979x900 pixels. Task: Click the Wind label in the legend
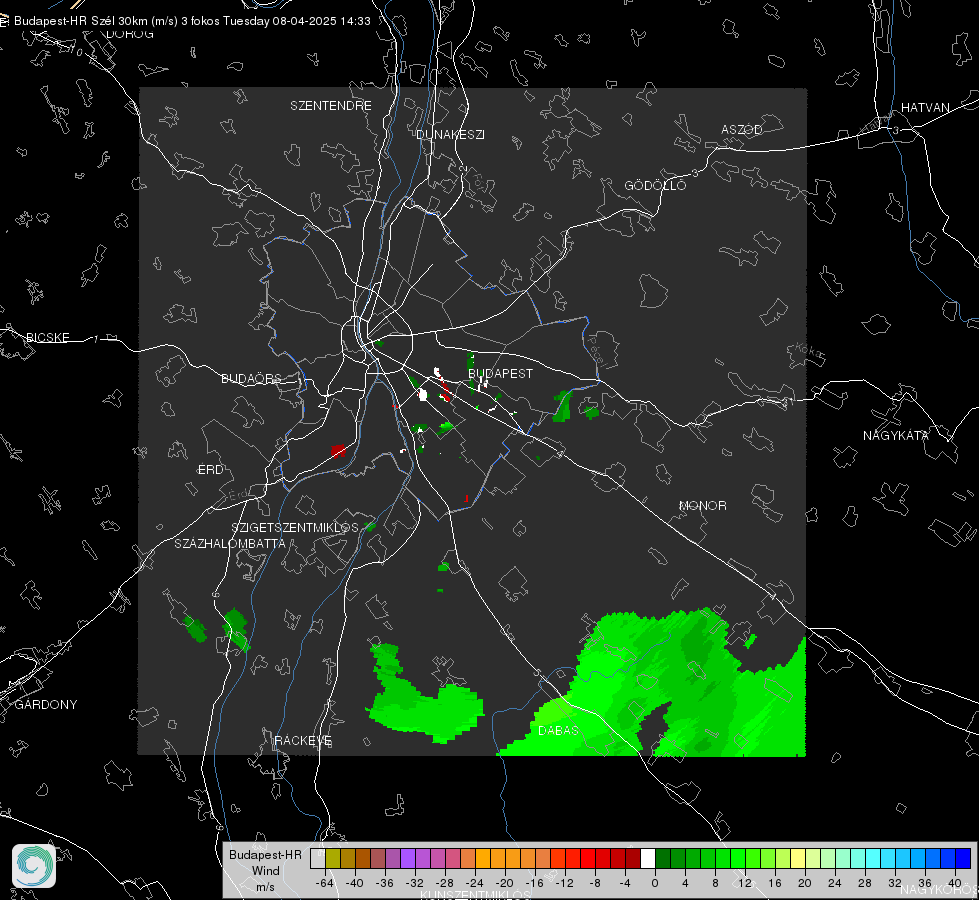point(265,870)
